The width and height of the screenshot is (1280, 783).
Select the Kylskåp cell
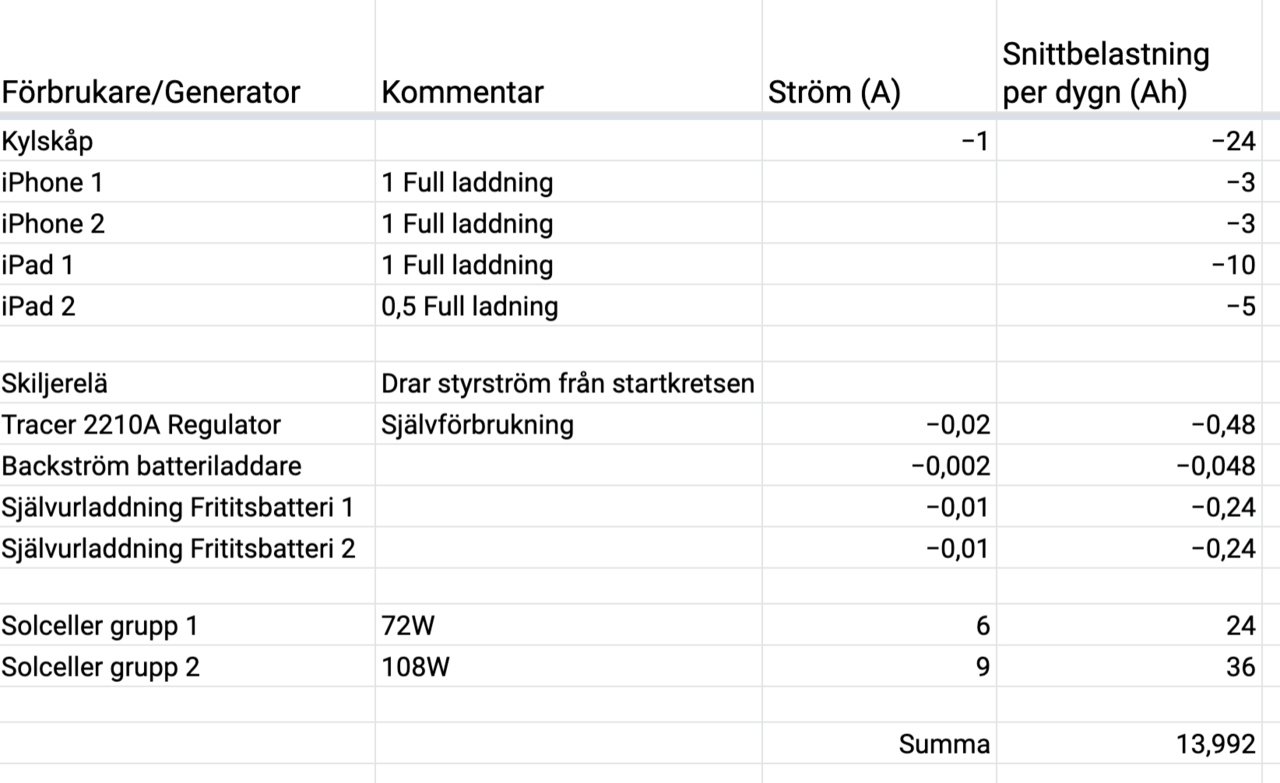point(187,141)
